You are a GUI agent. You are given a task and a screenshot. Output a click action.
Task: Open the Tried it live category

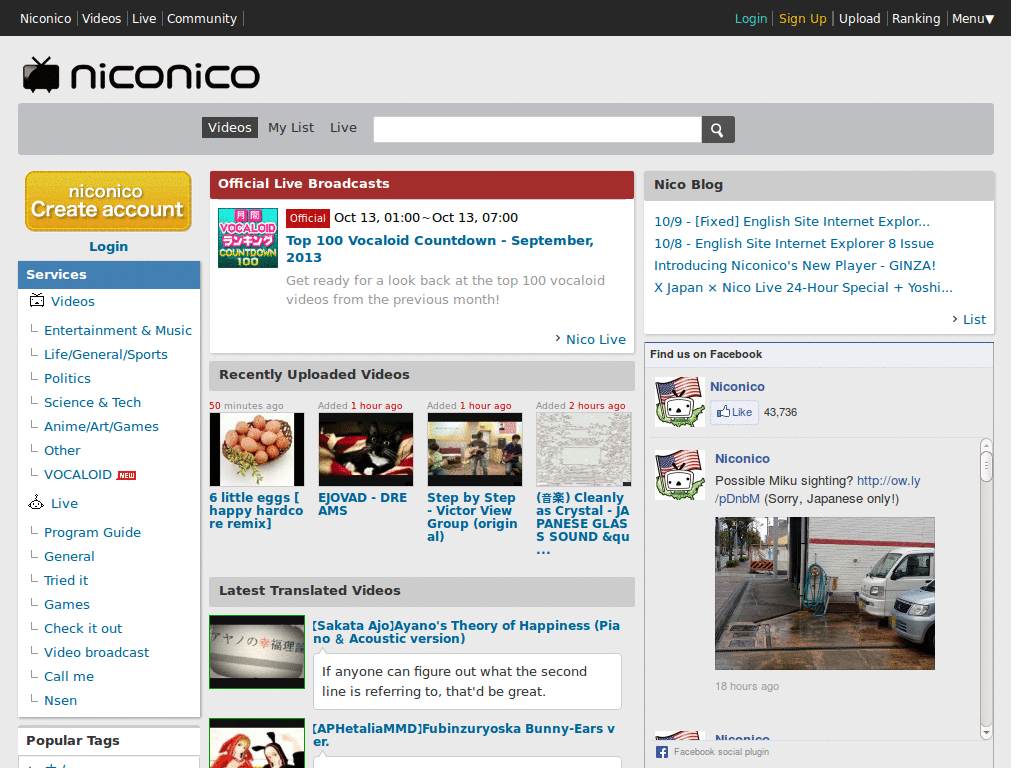tap(66, 580)
